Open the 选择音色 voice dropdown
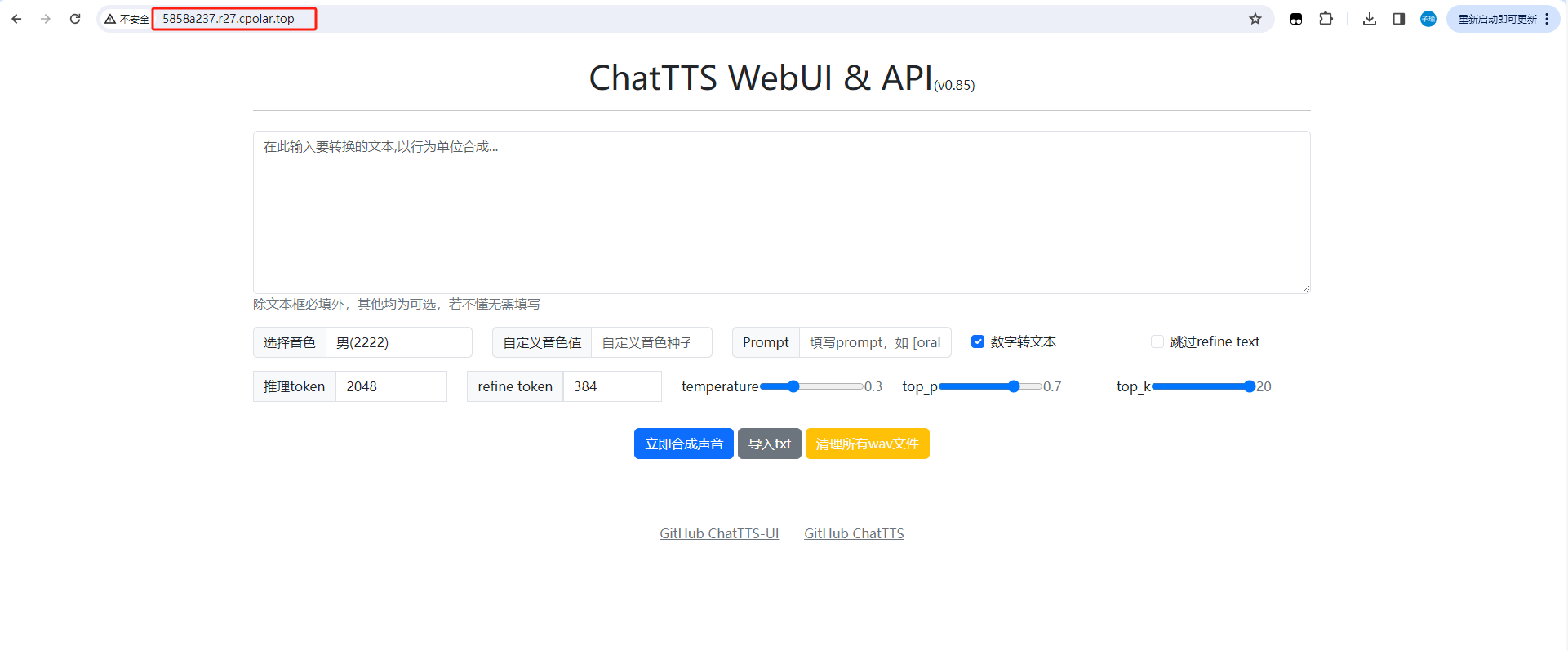This screenshot has height=651, width=1568. coord(398,342)
